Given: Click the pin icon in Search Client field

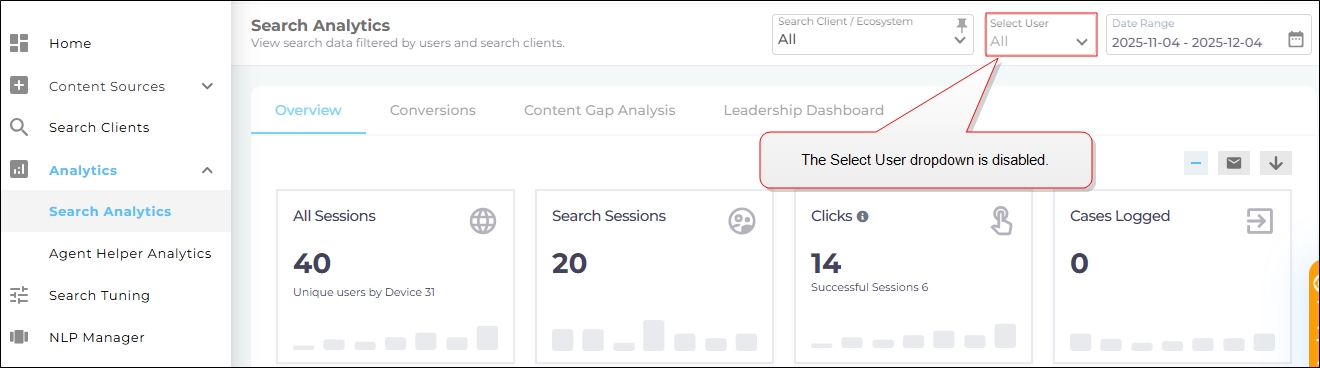Looking at the screenshot, I should 962,23.
